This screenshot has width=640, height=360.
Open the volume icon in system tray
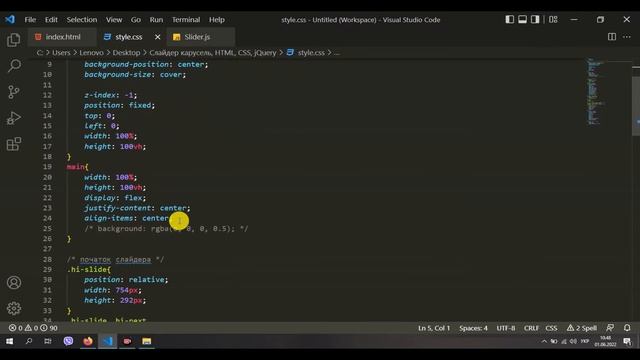tap(573, 342)
